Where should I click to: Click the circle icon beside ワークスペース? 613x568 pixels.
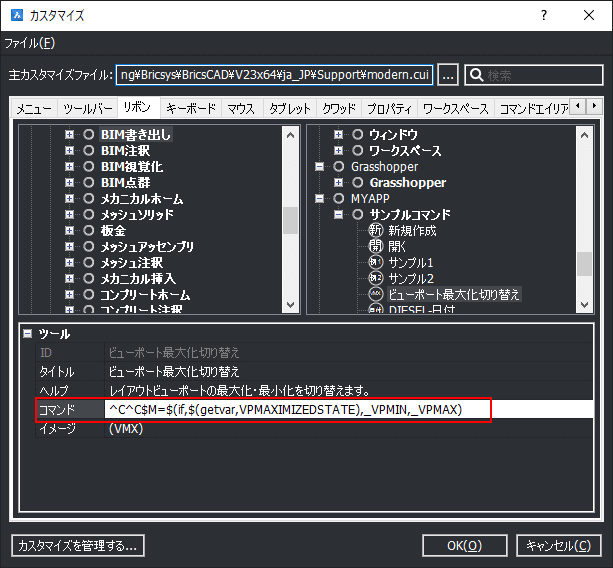pos(357,151)
